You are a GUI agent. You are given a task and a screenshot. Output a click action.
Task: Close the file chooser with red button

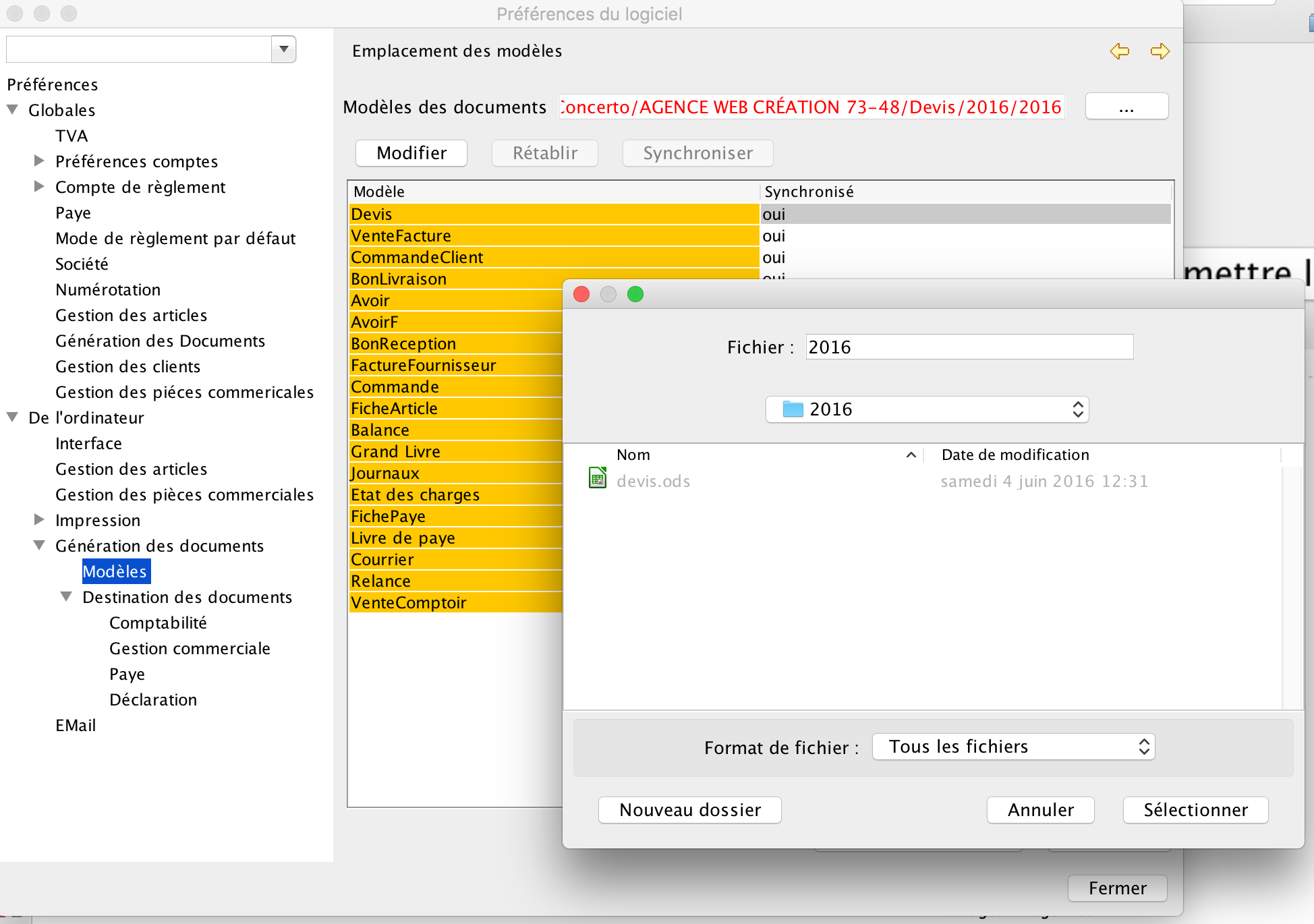pos(581,295)
